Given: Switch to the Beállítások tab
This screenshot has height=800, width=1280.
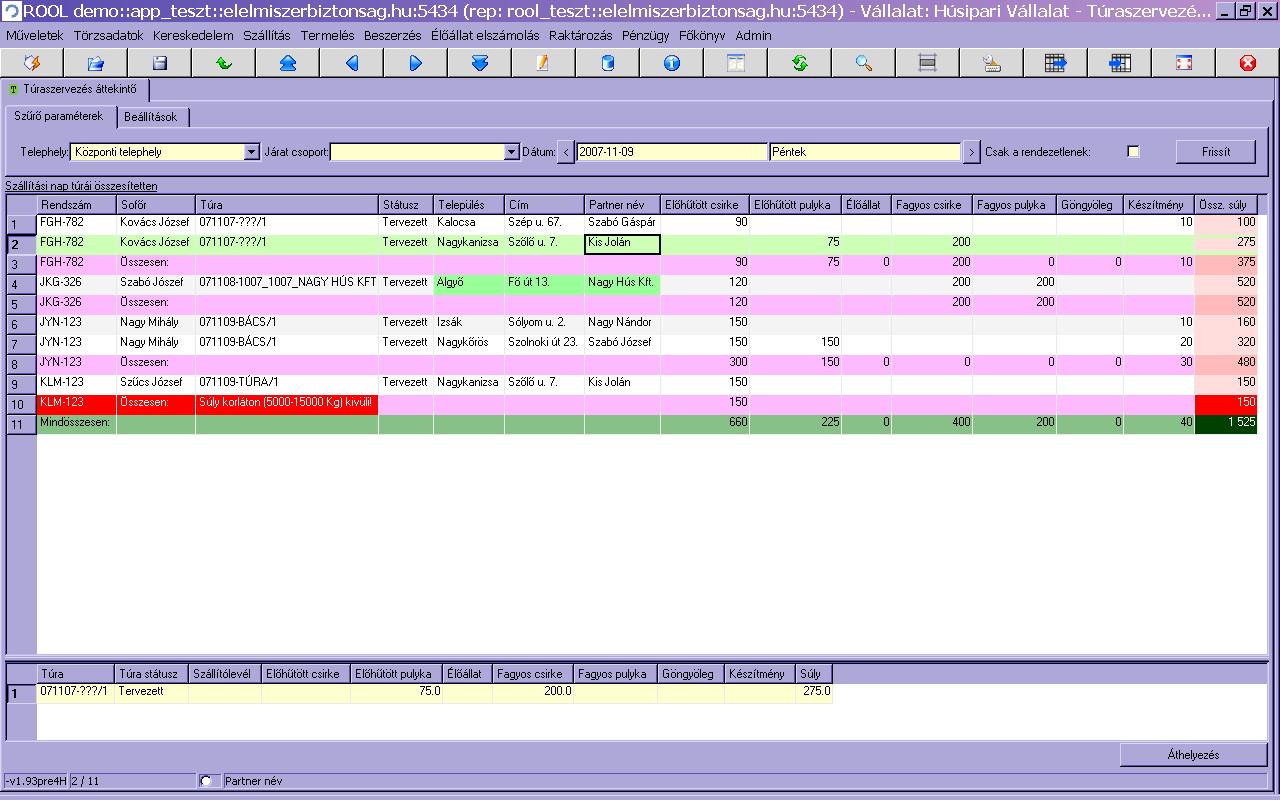Looking at the screenshot, I should [151, 117].
